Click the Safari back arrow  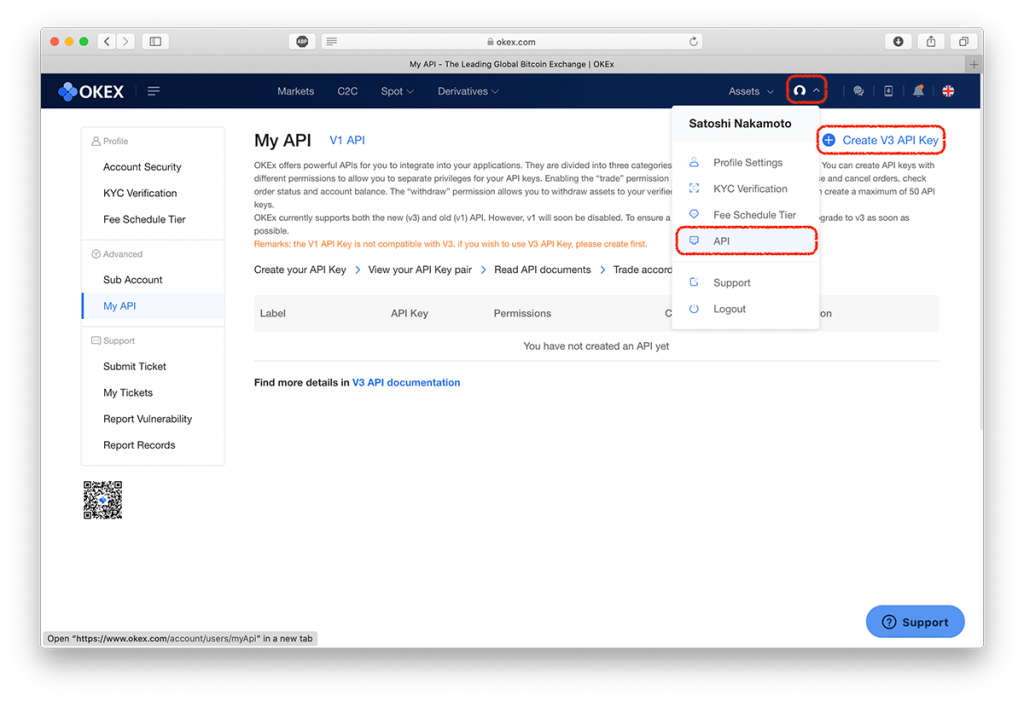107,42
